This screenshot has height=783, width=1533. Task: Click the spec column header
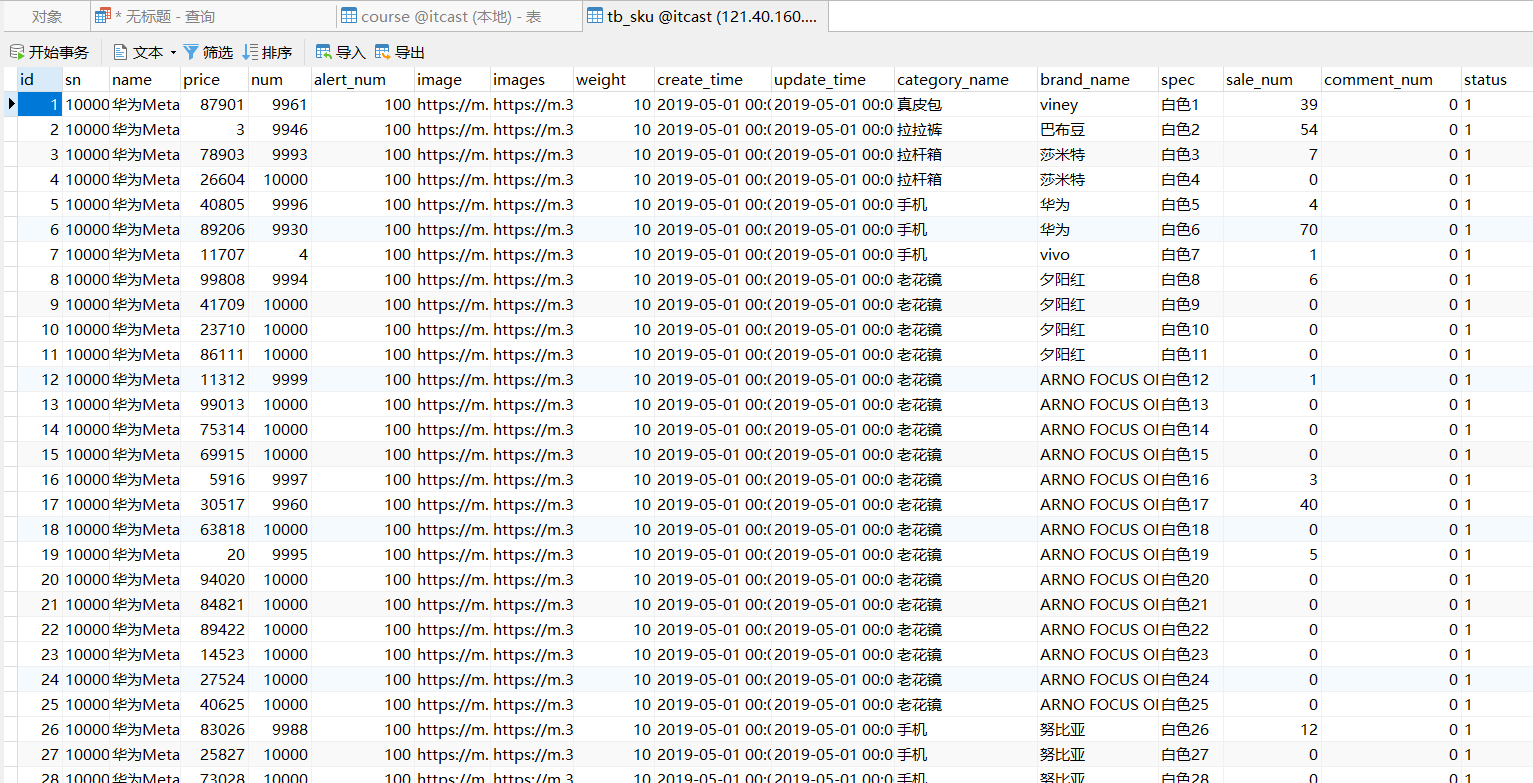click(x=1191, y=80)
